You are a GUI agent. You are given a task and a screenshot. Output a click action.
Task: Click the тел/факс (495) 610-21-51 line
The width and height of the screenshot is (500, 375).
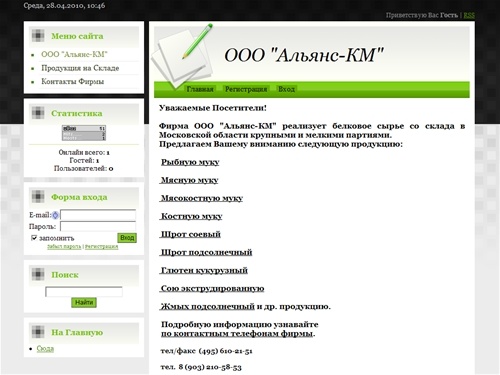206,351
